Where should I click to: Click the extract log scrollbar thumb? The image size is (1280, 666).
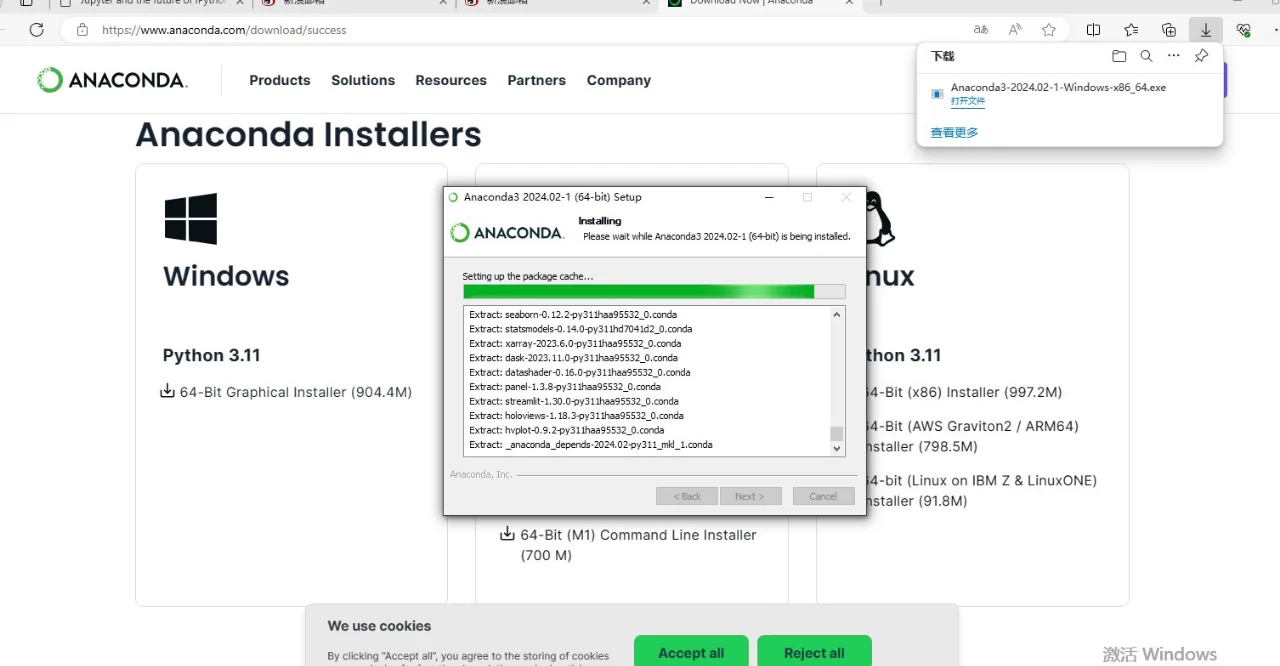tap(837, 434)
